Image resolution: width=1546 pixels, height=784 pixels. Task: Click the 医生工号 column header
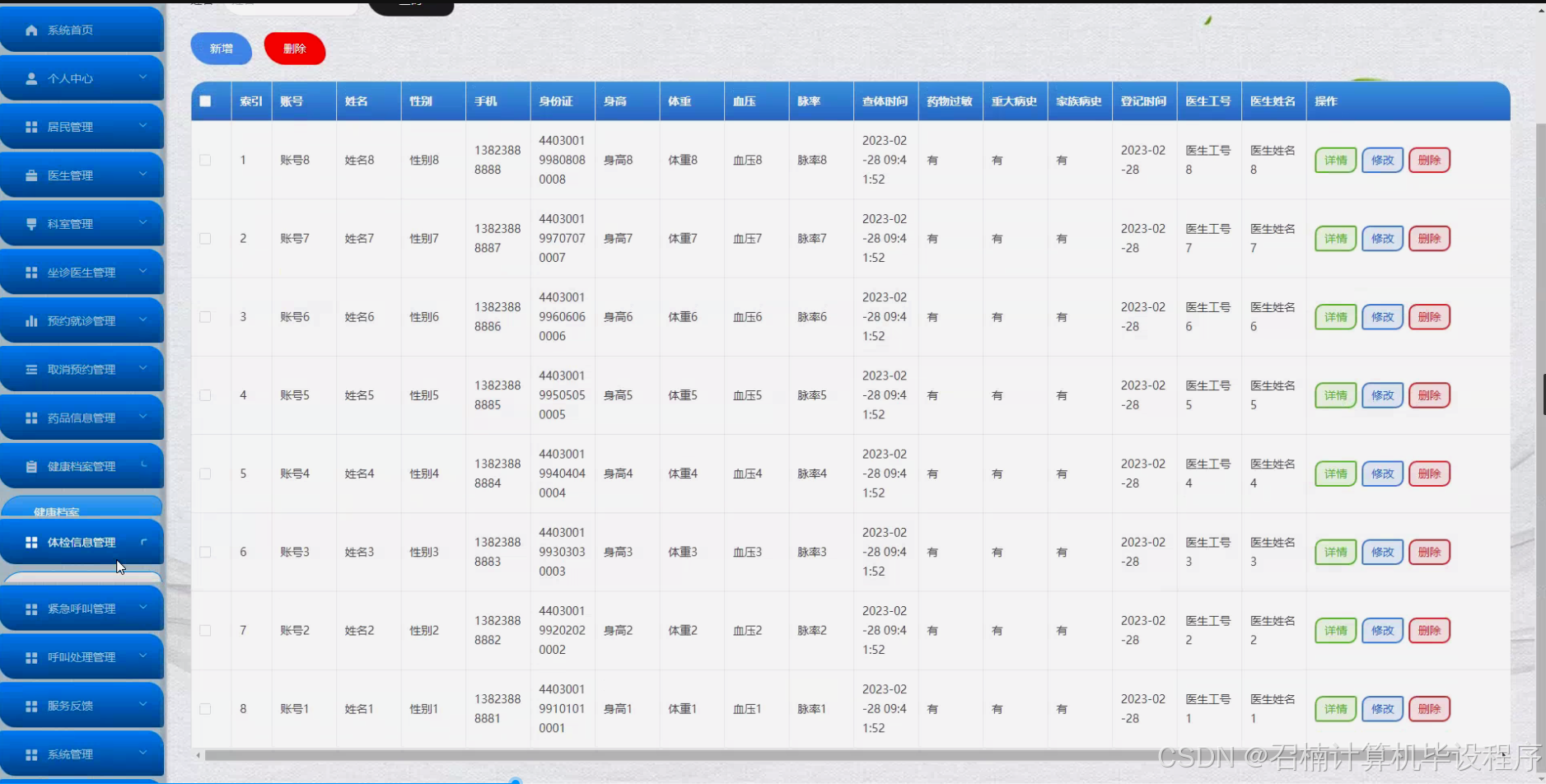pyautogui.click(x=1208, y=101)
